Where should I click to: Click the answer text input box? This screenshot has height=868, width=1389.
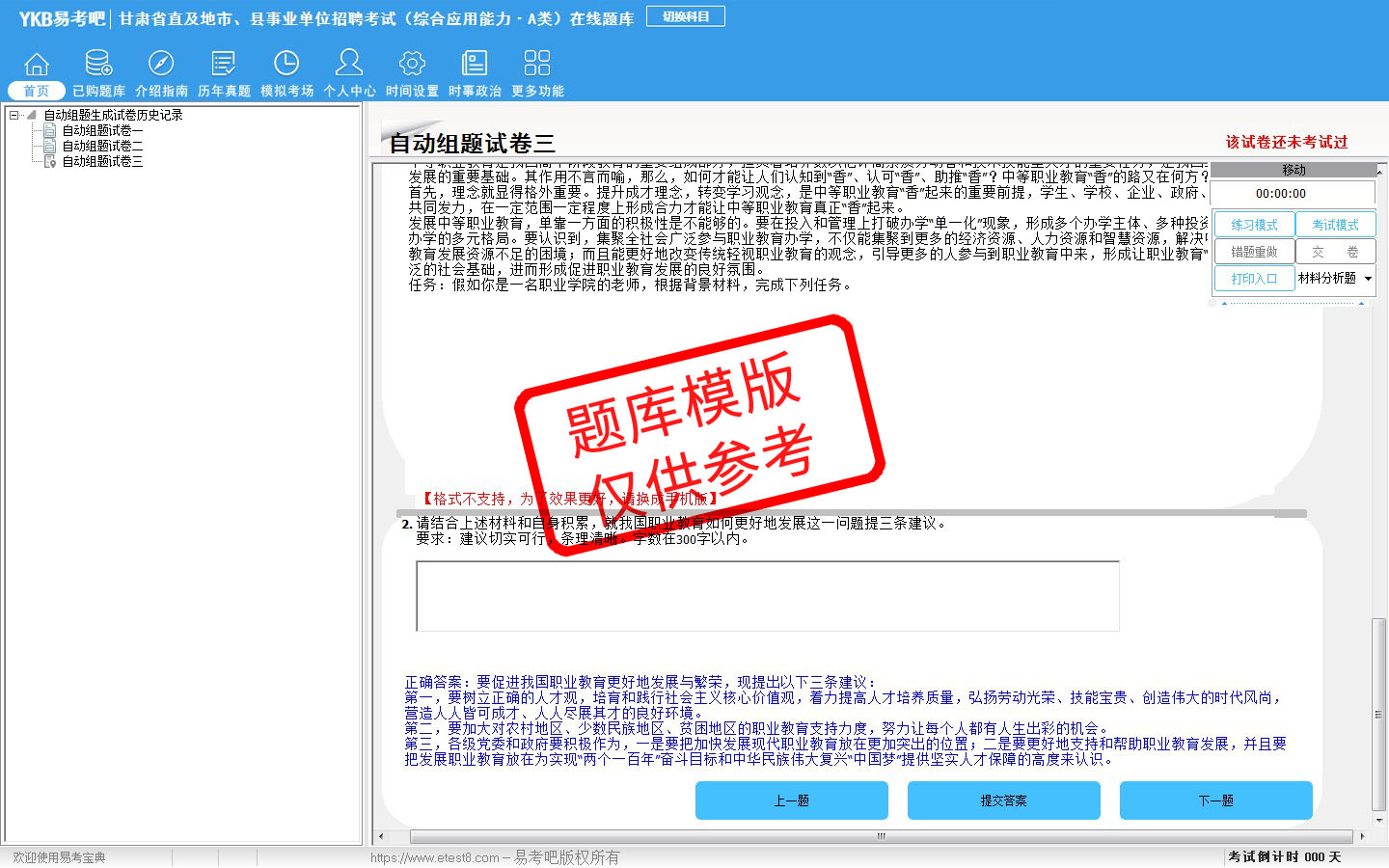tap(767, 596)
